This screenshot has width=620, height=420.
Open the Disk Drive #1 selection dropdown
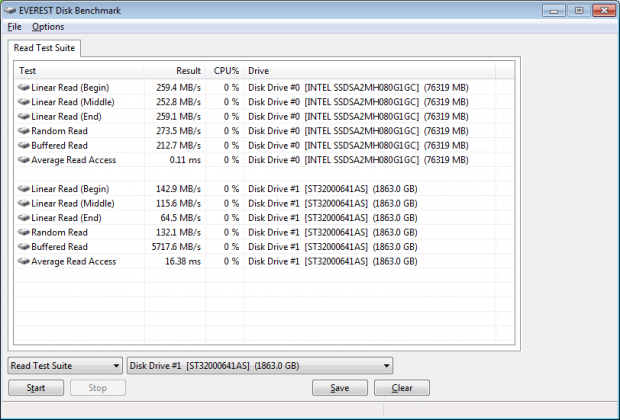coord(260,366)
